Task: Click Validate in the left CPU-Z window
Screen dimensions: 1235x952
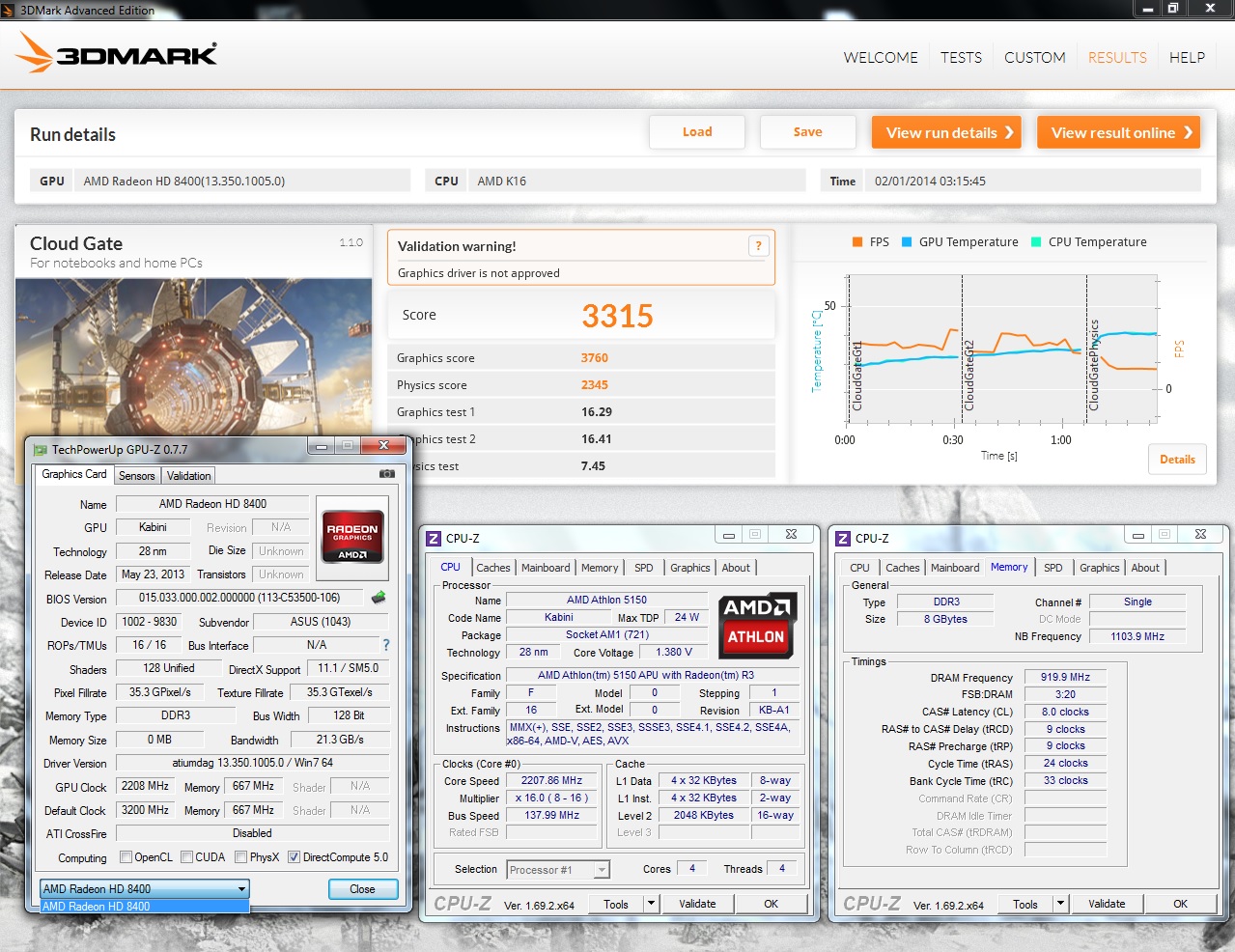Action: (x=697, y=904)
